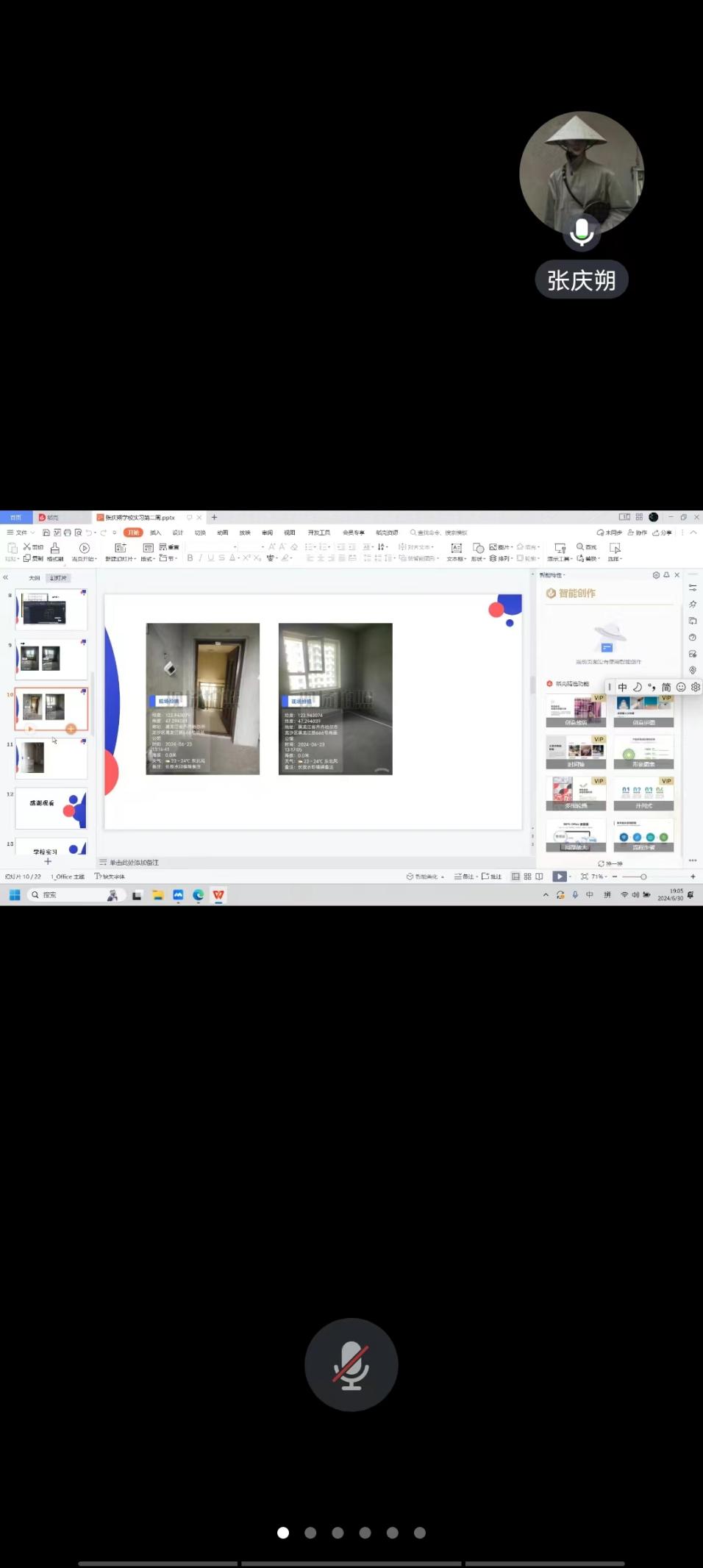Click the Save icon in quick toolbar
The height and width of the screenshot is (1568, 703).
pos(46,532)
